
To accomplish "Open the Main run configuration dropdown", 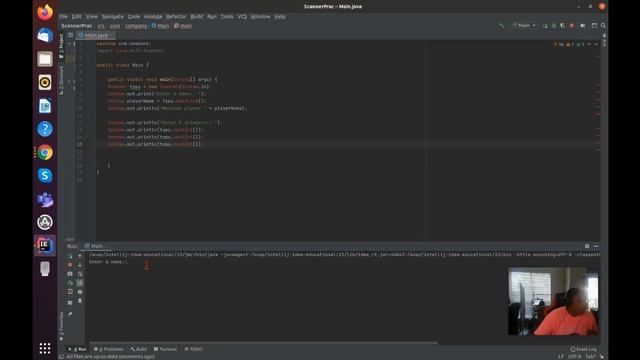I will (524, 25).
